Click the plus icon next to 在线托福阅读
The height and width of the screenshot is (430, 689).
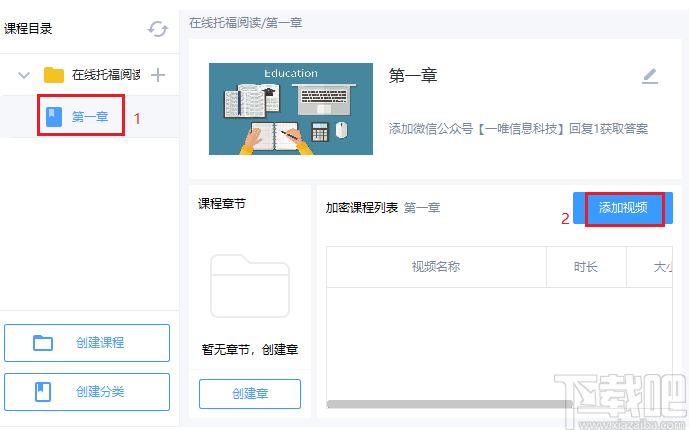(x=158, y=75)
